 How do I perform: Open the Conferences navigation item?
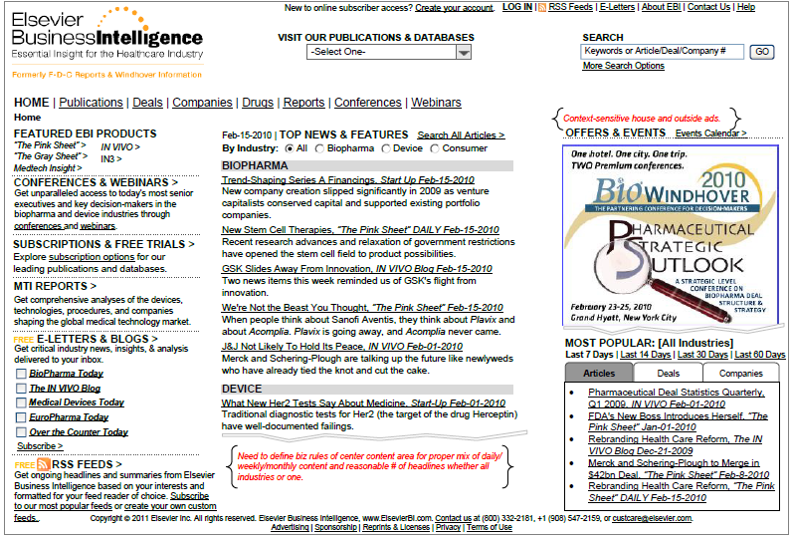tap(368, 103)
